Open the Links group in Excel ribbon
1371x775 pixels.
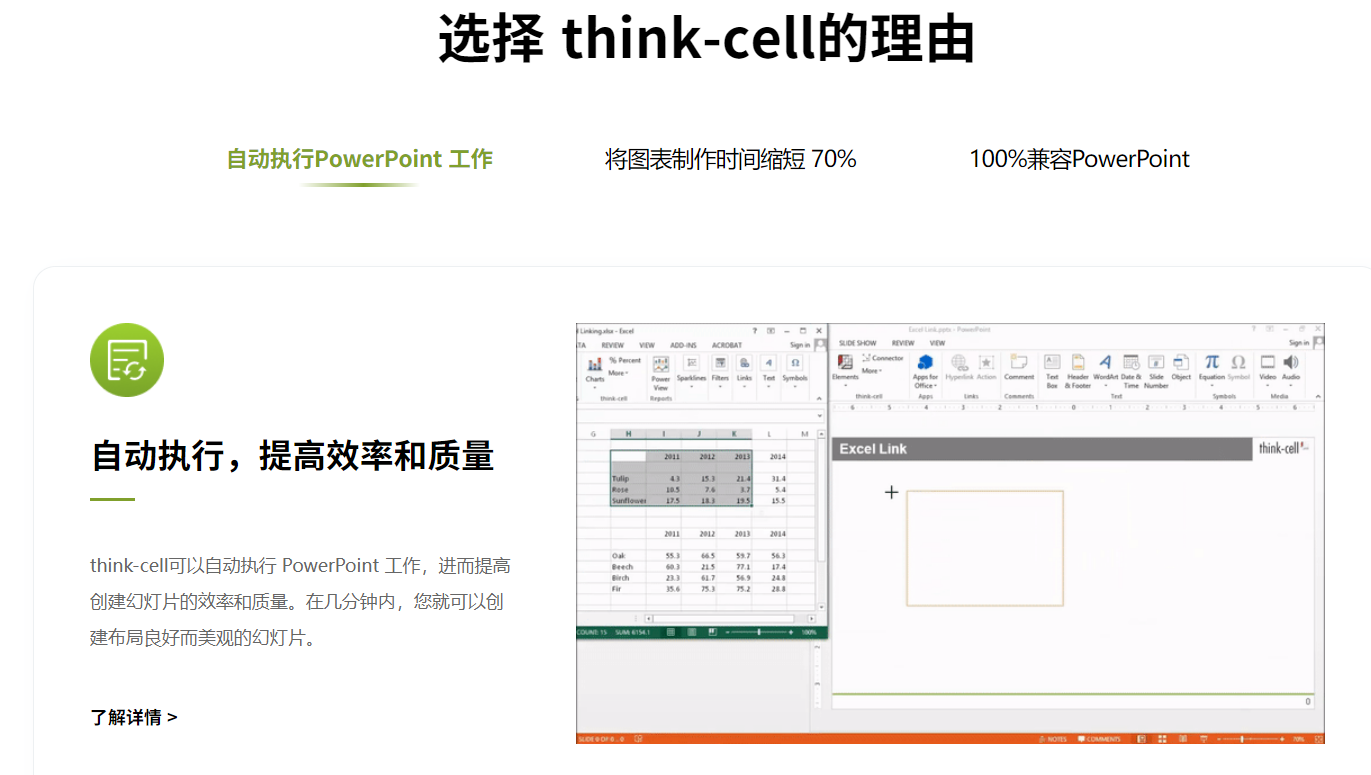click(x=744, y=370)
